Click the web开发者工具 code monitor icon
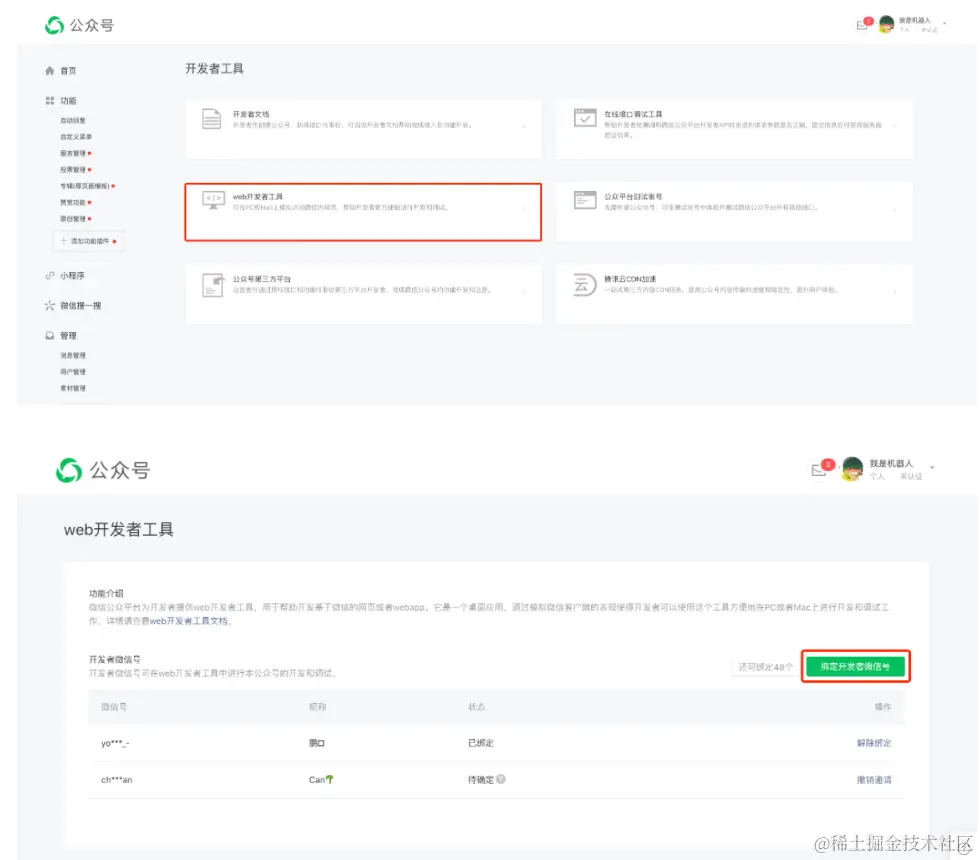The height and width of the screenshot is (860, 980). click(213, 200)
